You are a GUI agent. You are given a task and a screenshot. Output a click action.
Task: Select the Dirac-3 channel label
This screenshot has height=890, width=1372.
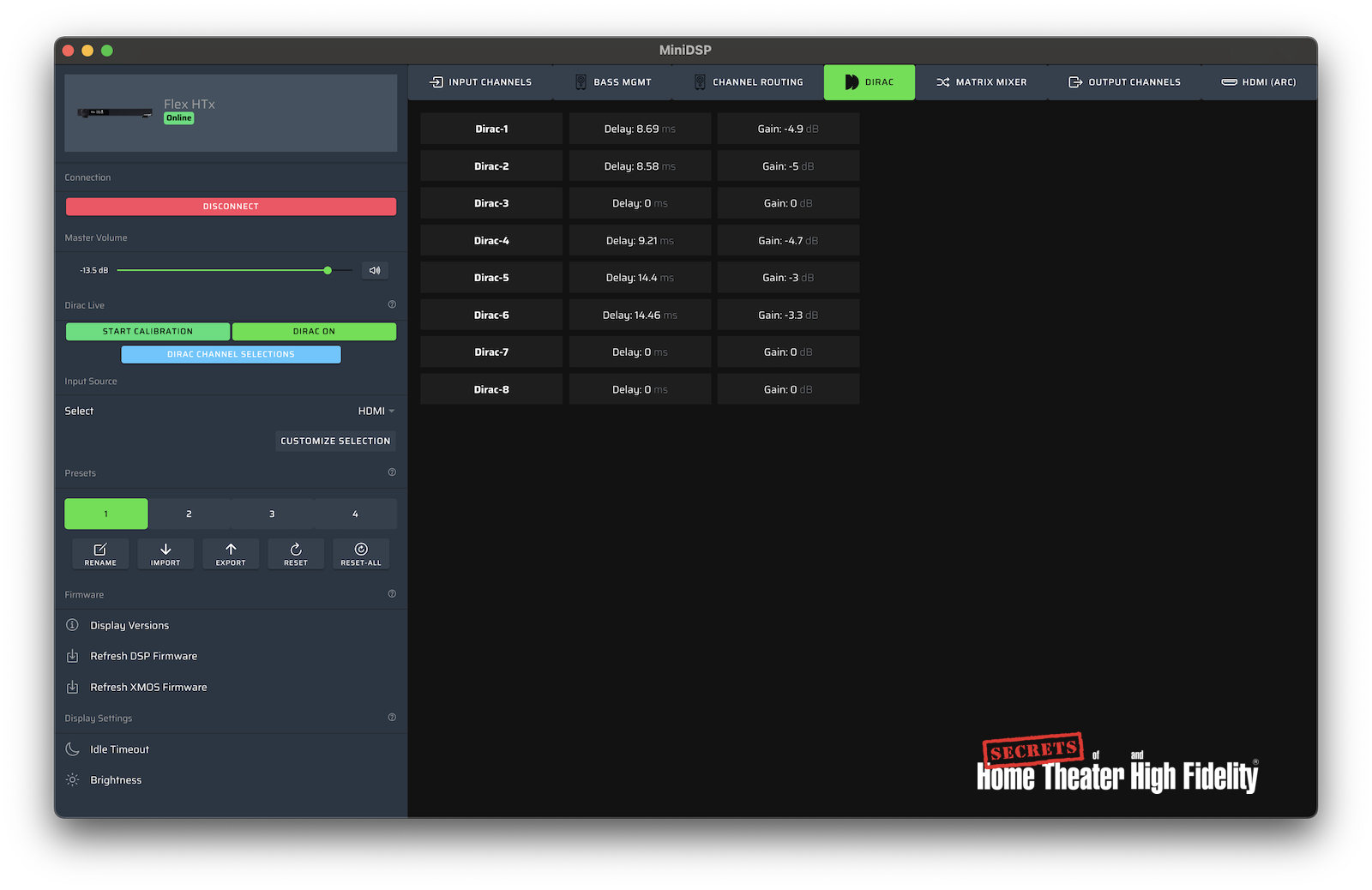(x=491, y=203)
